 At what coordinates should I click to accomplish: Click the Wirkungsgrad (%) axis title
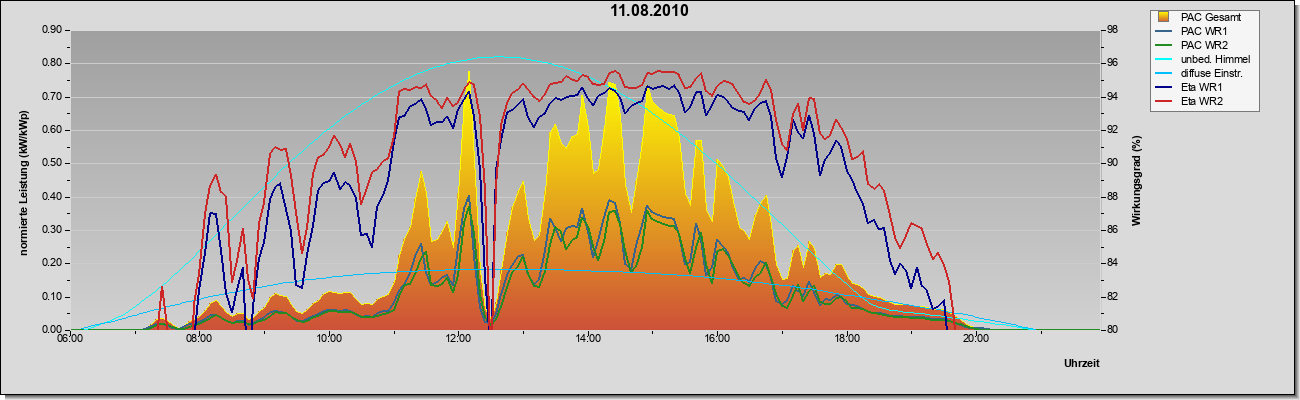pyautogui.click(x=1137, y=180)
